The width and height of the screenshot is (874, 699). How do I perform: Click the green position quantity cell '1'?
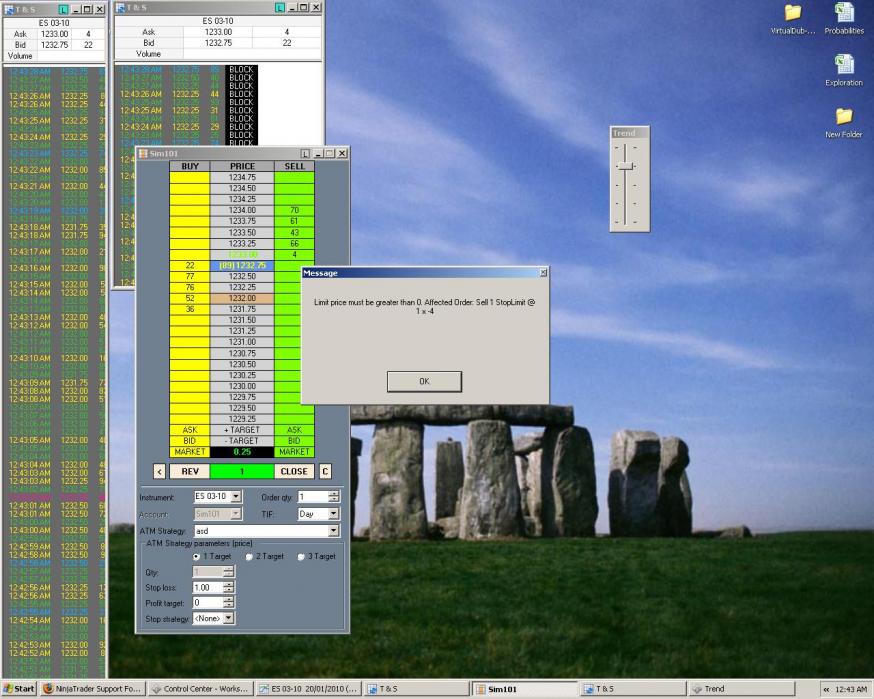click(x=242, y=471)
